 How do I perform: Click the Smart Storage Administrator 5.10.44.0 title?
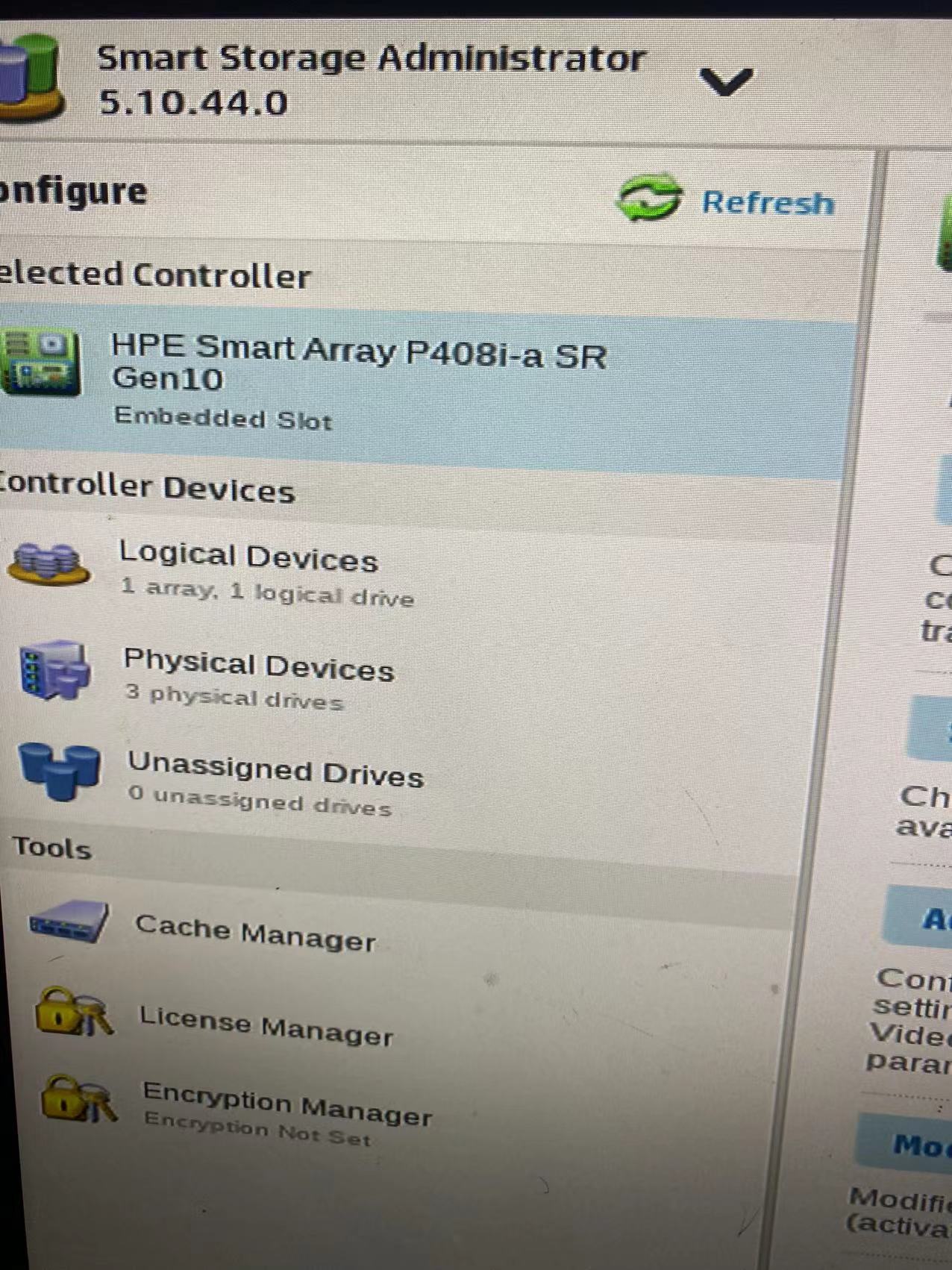tap(371, 79)
